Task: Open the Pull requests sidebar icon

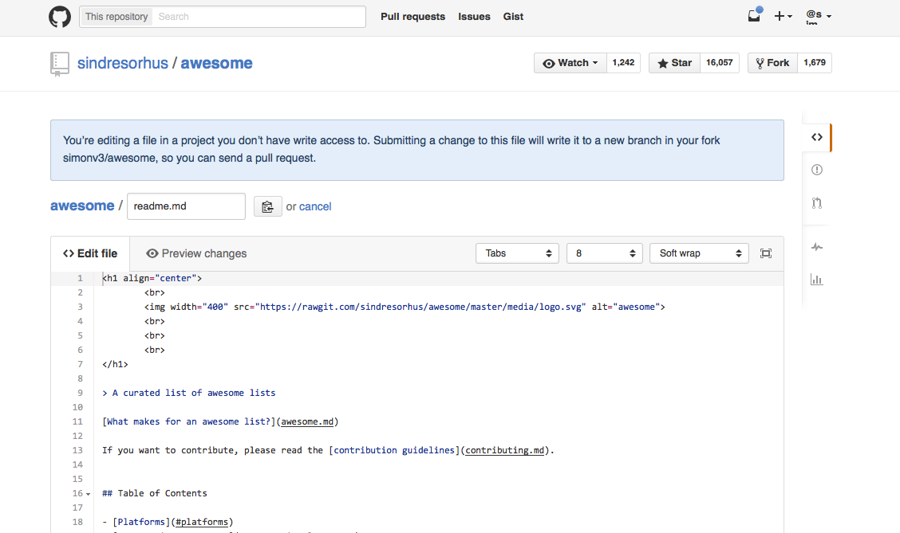Action: [x=817, y=203]
